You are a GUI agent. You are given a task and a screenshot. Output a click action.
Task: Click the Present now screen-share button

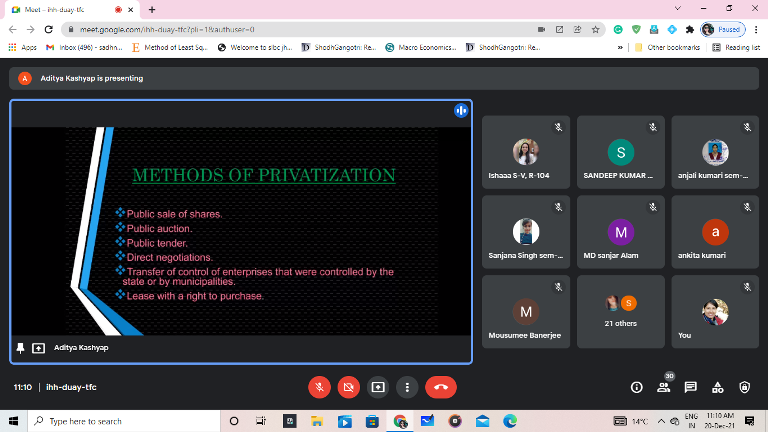(378, 386)
